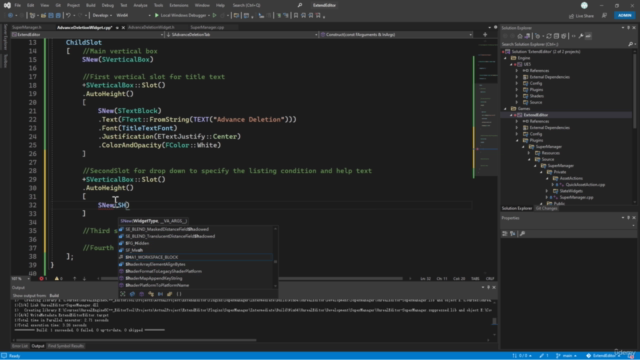The width and height of the screenshot is (640, 360).
Task: Click the Live Share button
Action: tap(581, 16)
